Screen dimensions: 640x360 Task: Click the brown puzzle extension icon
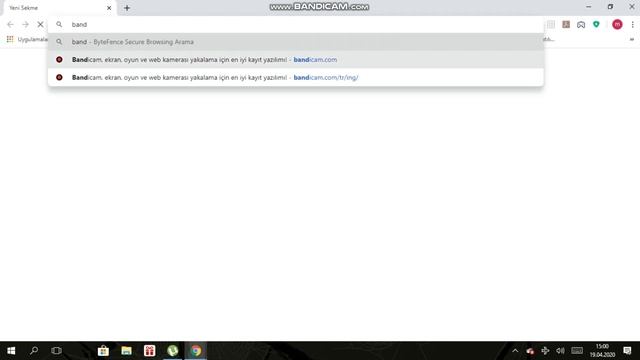pyautogui.click(x=566, y=24)
